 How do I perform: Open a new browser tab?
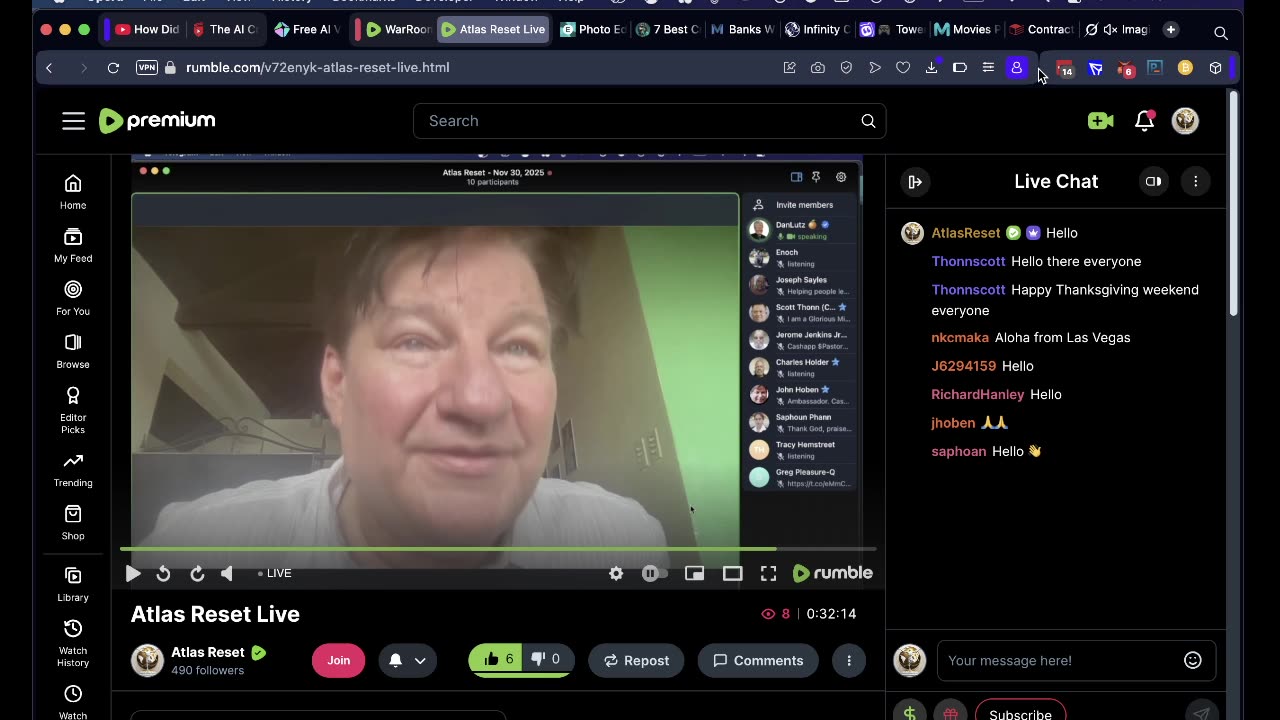pyautogui.click(x=1171, y=29)
